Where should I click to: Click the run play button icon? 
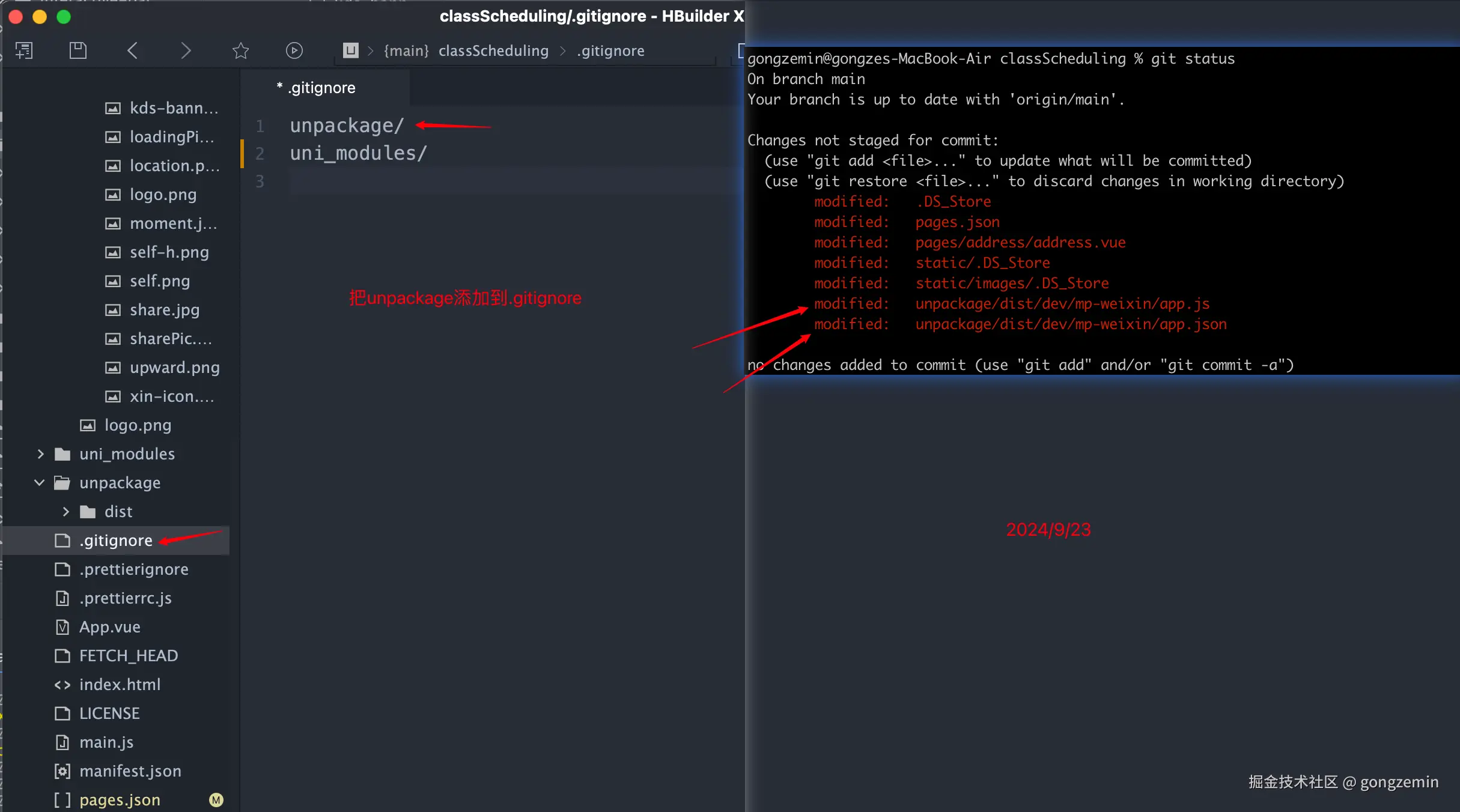(294, 50)
